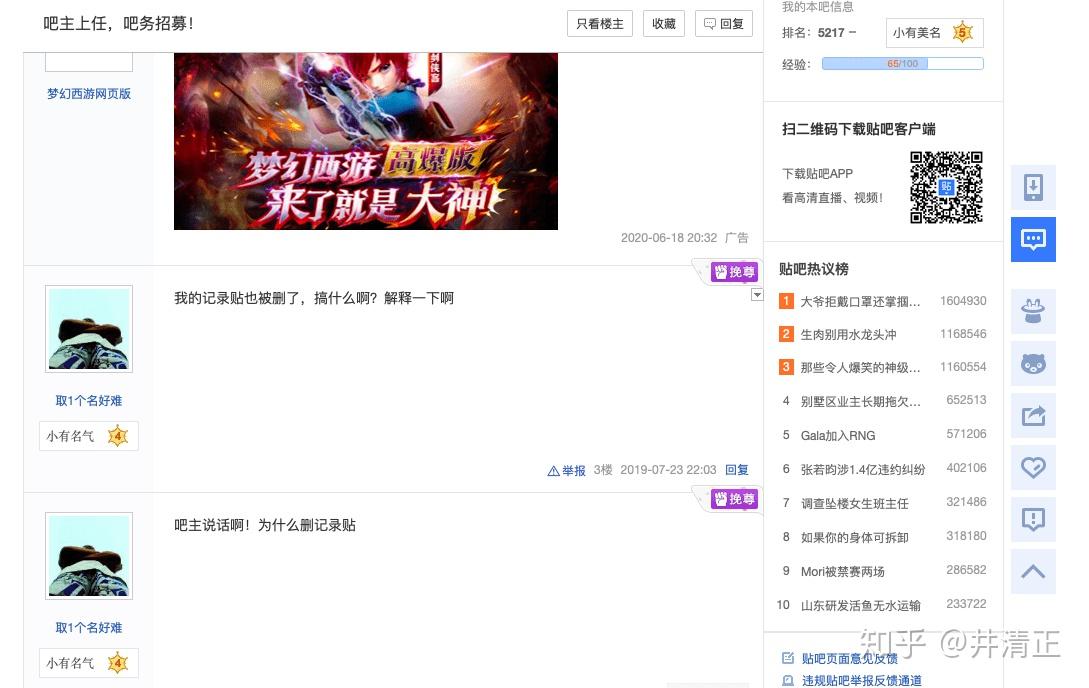This screenshot has height=688, width=1089.
Task: Click 贴吧页面意见反馈 link
Action: (849, 658)
